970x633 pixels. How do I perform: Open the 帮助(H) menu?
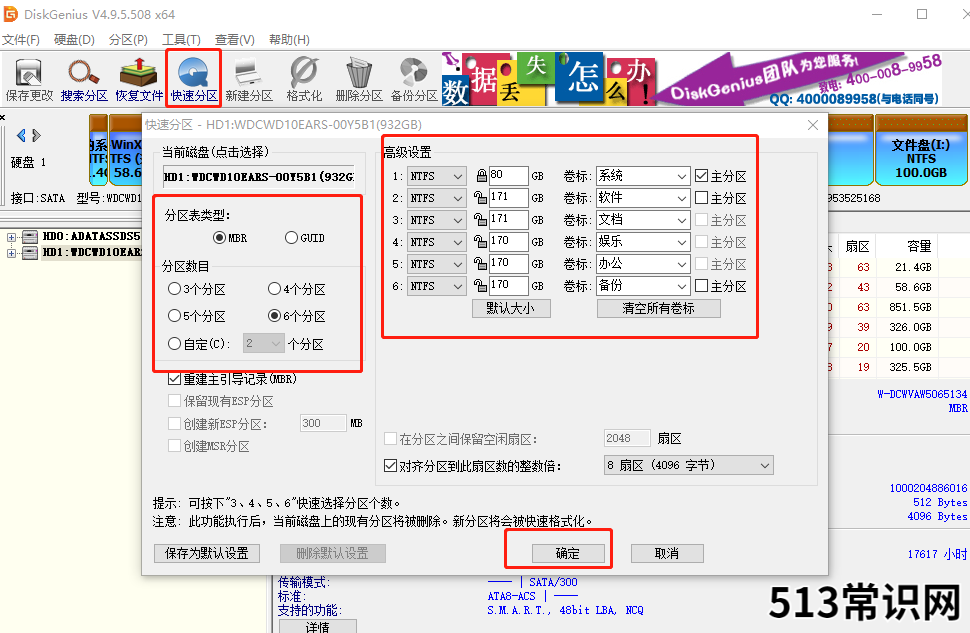point(289,40)
